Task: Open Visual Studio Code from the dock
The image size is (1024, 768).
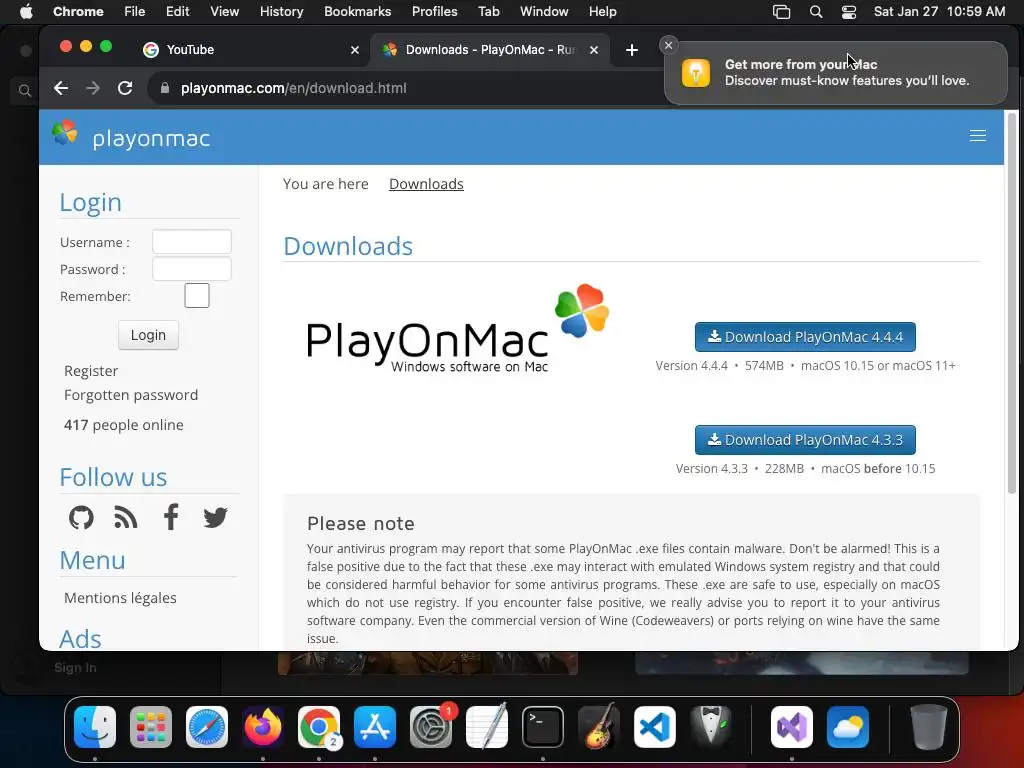Action: 654,727
